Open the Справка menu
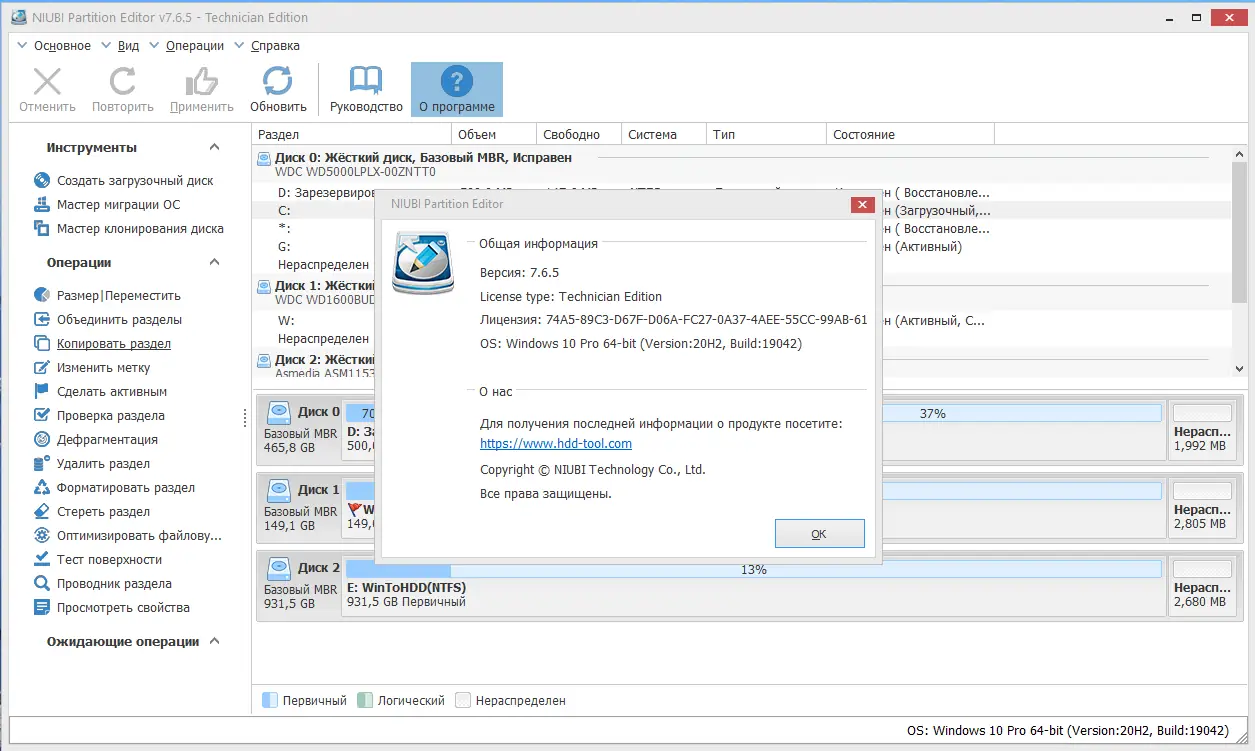 pyautogui.click(x=273, y=45)
